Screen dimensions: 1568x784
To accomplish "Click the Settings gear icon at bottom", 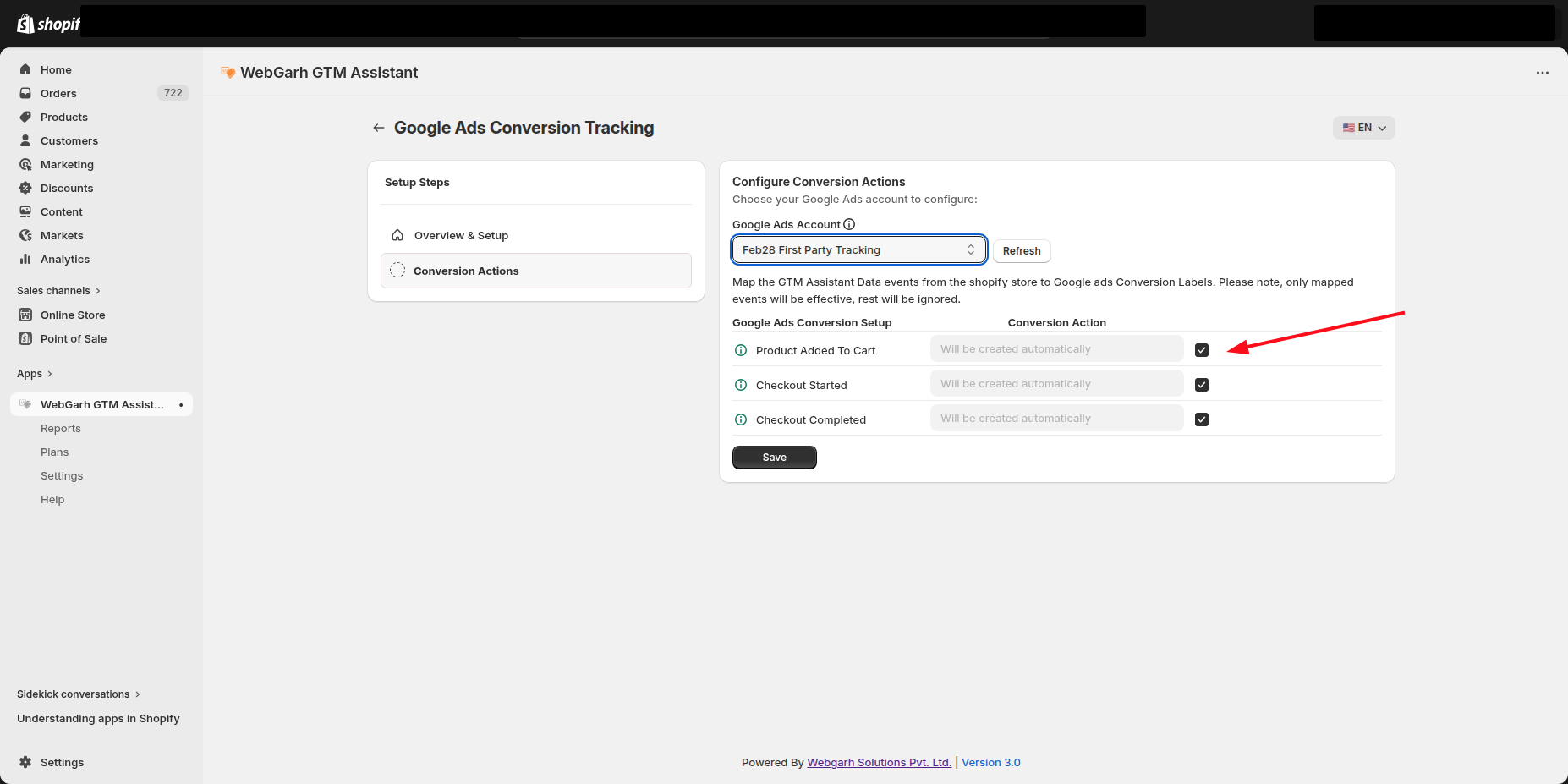I will 25,762.
